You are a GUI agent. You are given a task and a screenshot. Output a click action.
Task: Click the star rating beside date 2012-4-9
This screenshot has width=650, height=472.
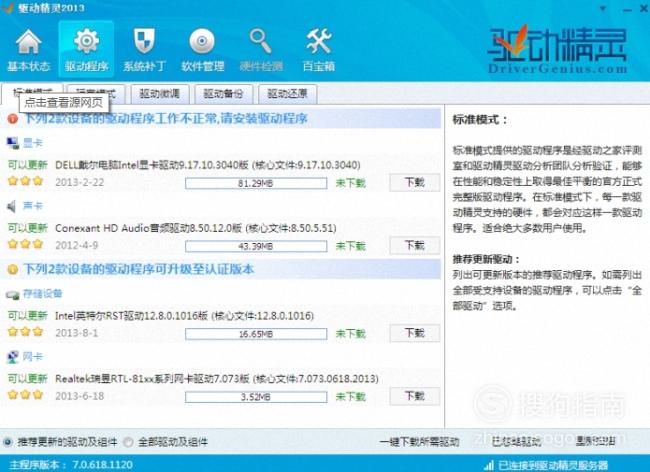point(26,244)
